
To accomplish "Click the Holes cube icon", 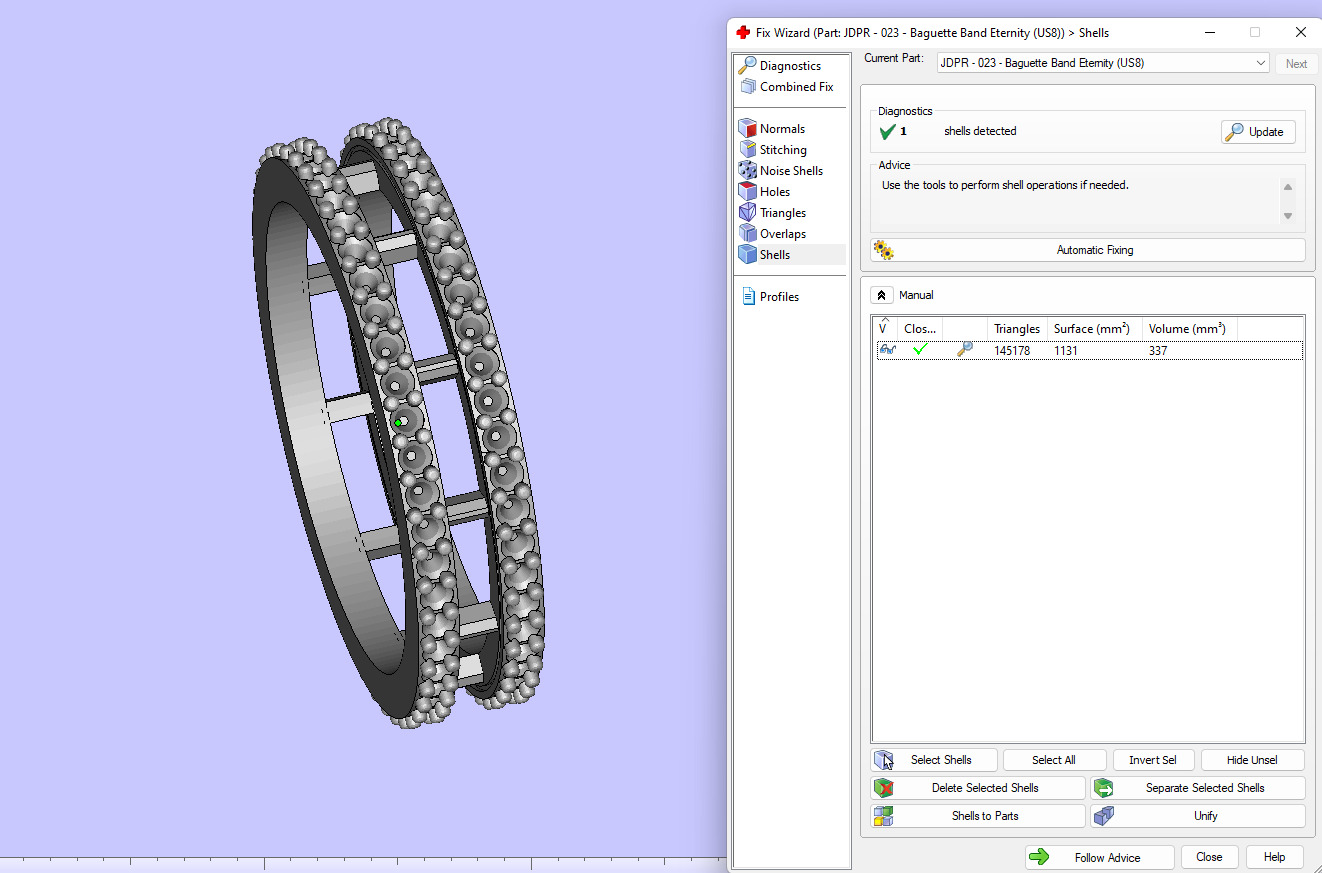I will pyautogui.click(x=747, y=192).
